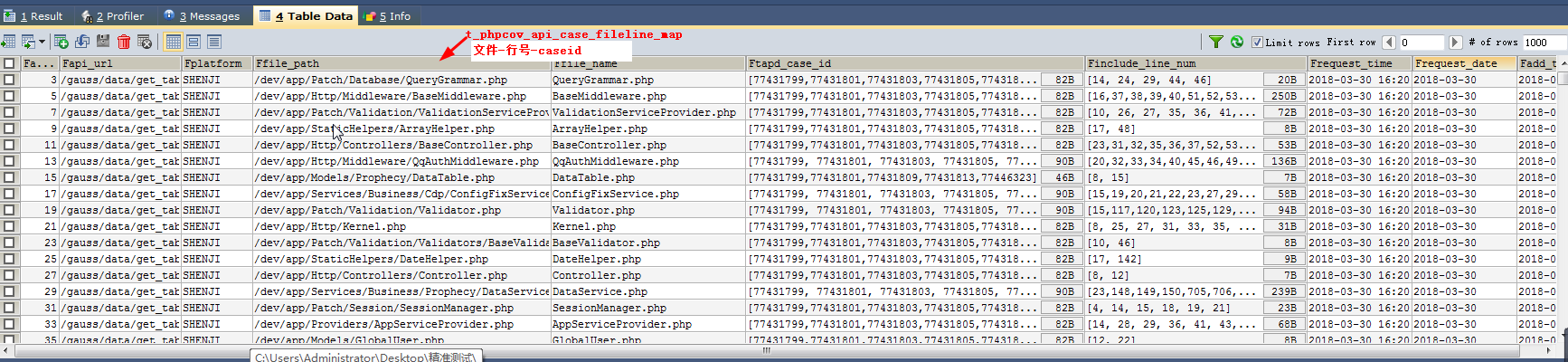Open the 82B blob button in QueryGrammar.php row
1568x362 pixels.
point(1062,80)
